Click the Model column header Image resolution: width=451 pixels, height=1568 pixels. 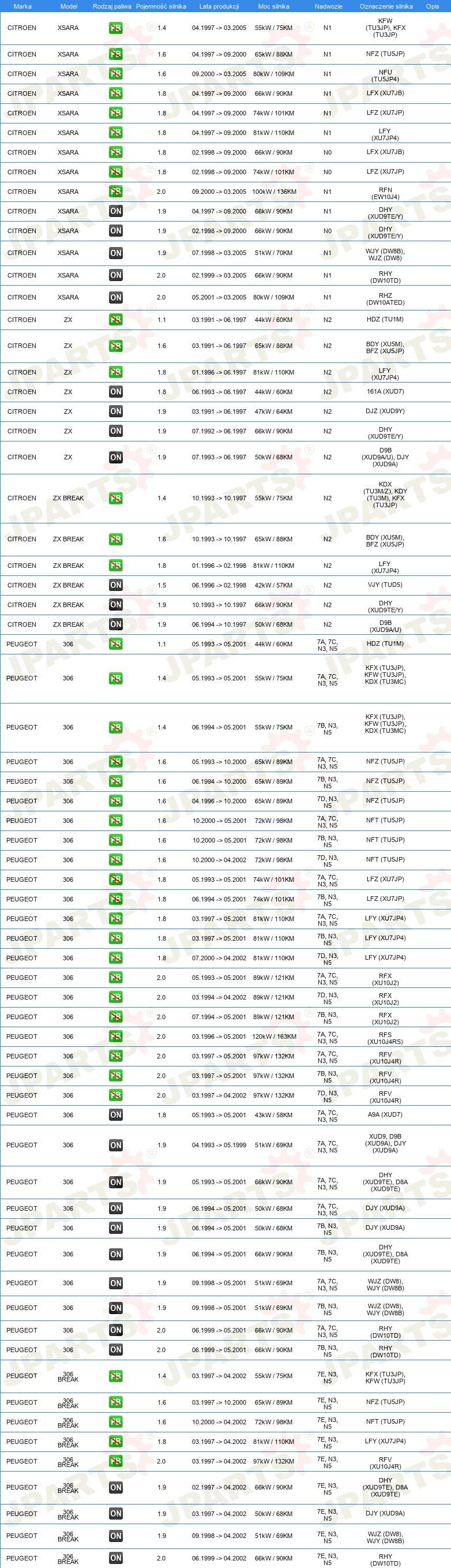tap(69, 6)
